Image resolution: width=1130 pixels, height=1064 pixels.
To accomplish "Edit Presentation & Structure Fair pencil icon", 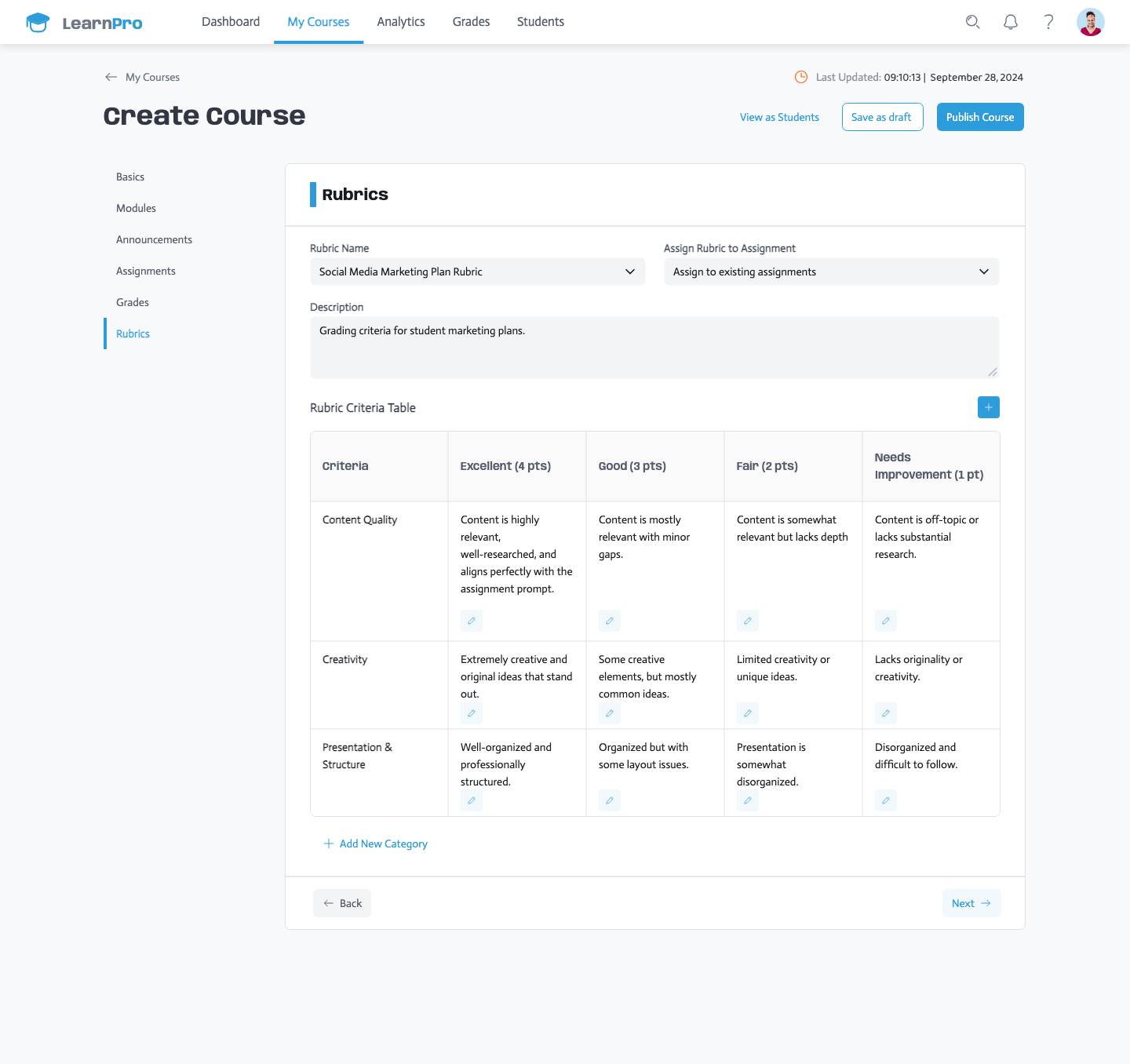I will [748, 800].
